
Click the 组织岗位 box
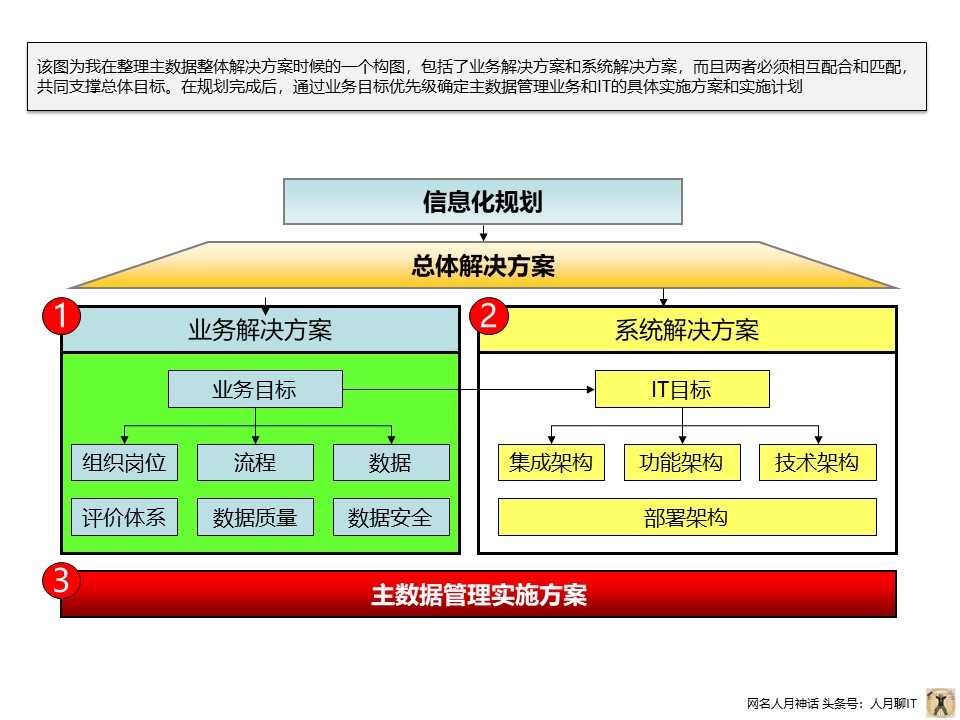[125, 463]
